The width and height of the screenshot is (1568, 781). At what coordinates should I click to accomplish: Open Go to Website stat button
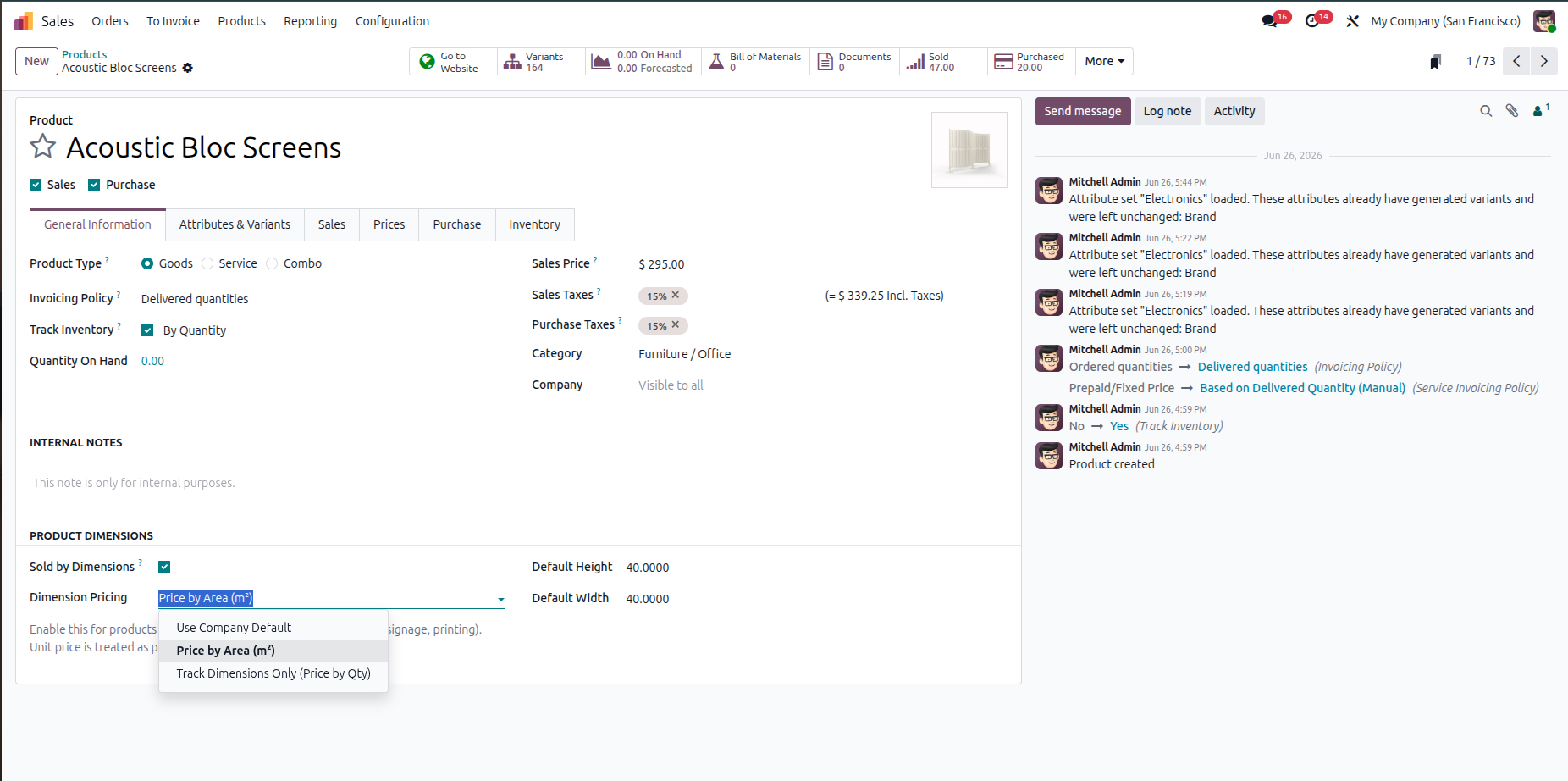(x=453, y=62)
